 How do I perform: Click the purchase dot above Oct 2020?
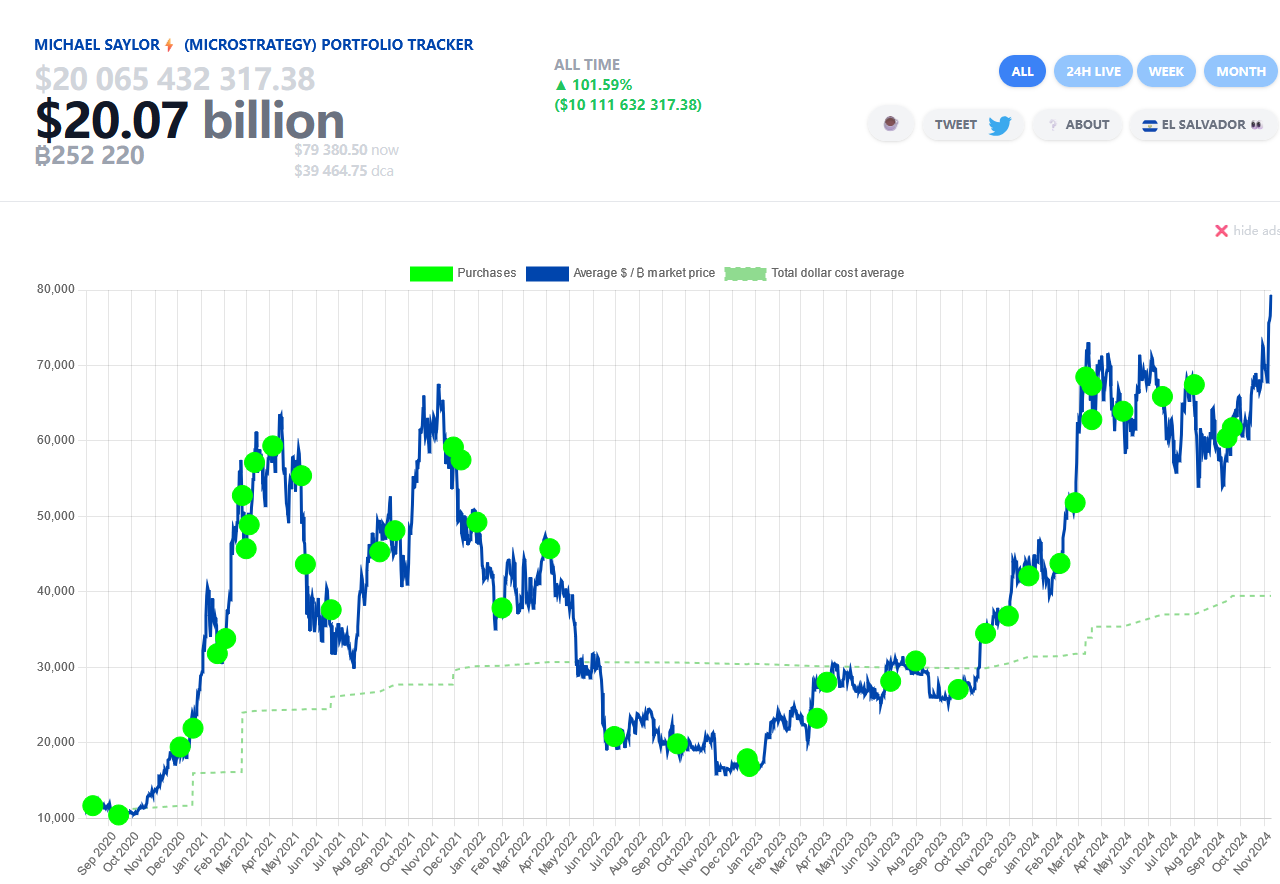[x=118, y=814]
